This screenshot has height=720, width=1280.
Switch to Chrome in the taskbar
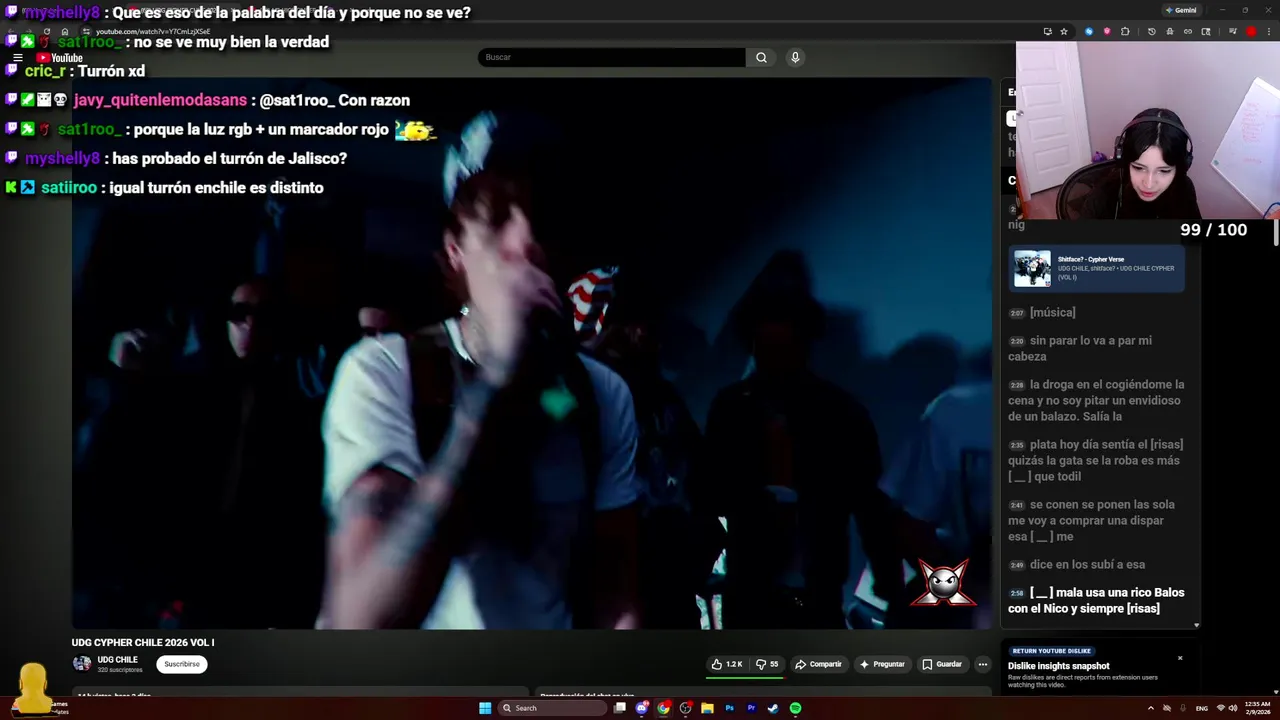(663, 708)
